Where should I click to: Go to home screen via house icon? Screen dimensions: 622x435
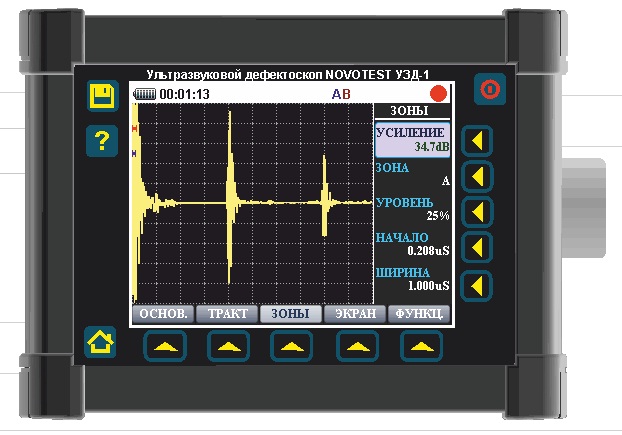tap(100, 342)
